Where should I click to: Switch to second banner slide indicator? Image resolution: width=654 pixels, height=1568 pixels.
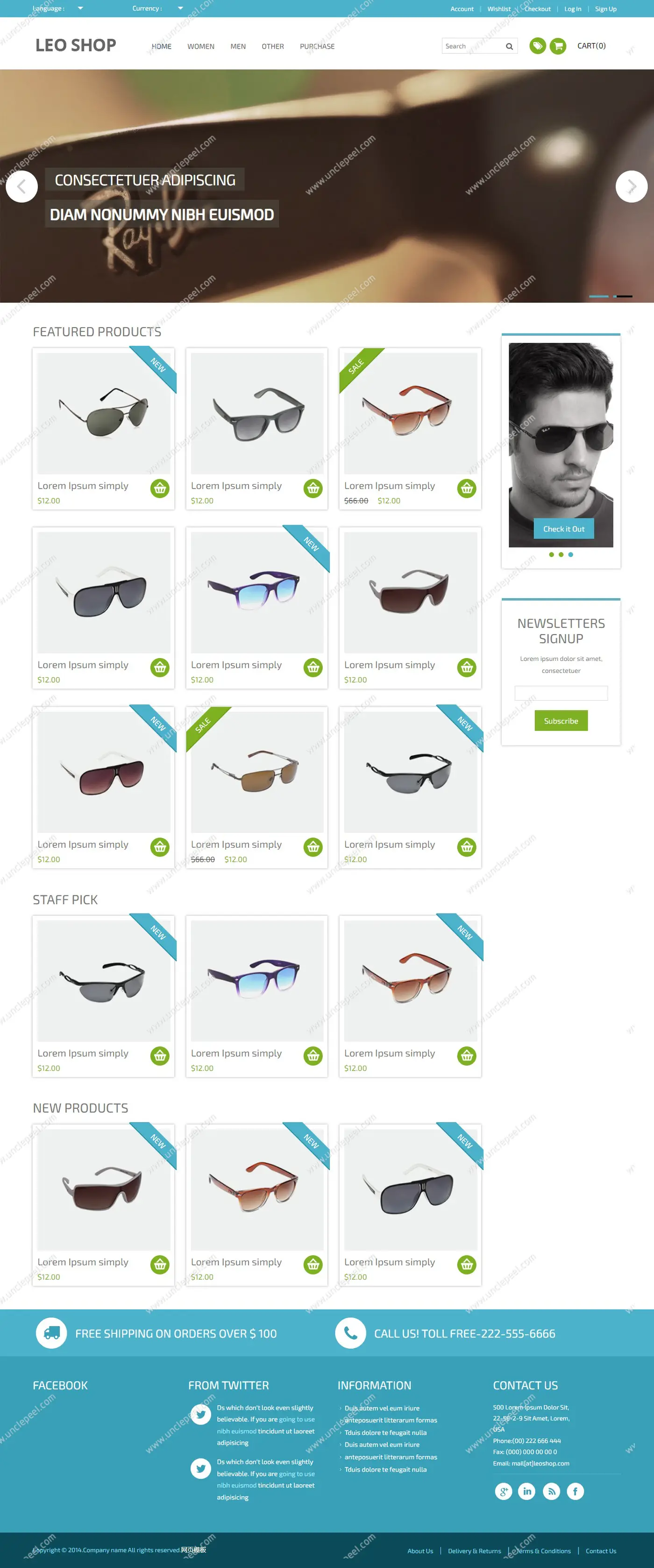tap(622, 296)
